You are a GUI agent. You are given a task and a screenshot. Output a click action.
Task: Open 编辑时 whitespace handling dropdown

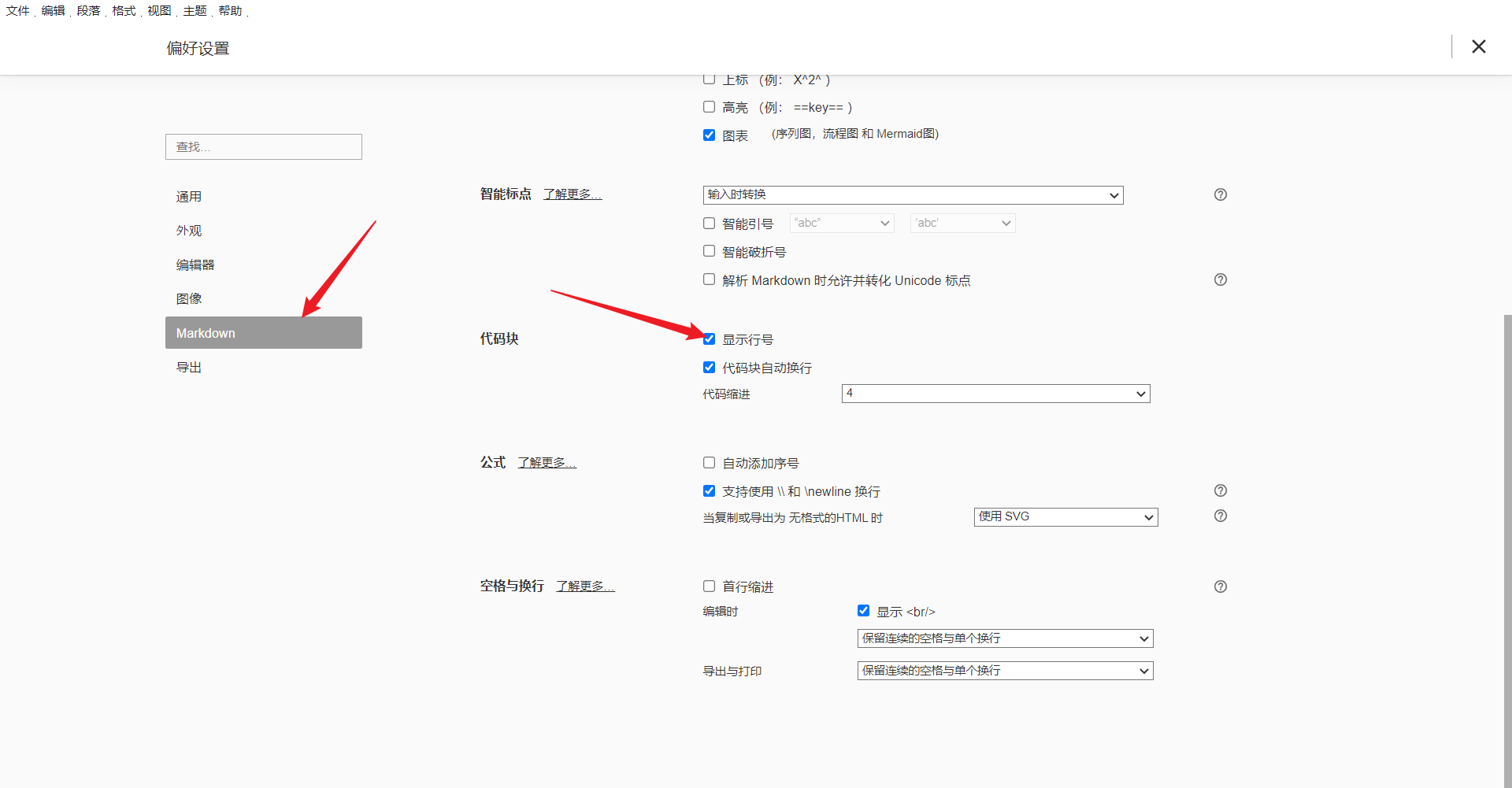pyautogui.click(x=1005, y=638)
